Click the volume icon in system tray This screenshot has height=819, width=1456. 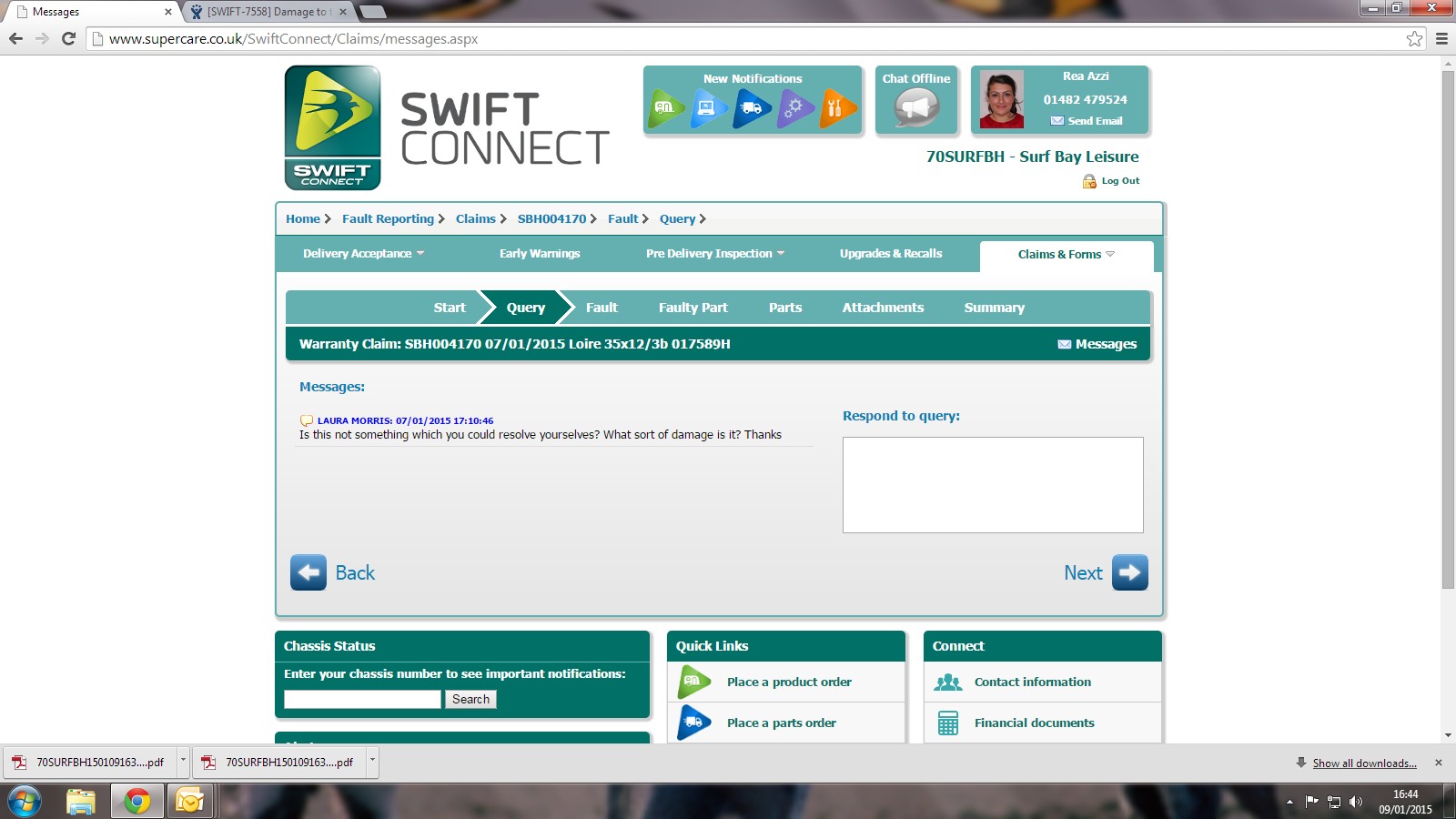(x=1356, y=802)
